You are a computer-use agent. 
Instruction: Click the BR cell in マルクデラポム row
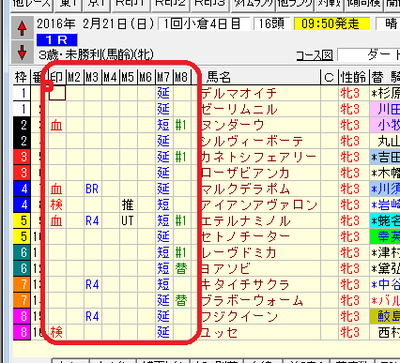92,189
